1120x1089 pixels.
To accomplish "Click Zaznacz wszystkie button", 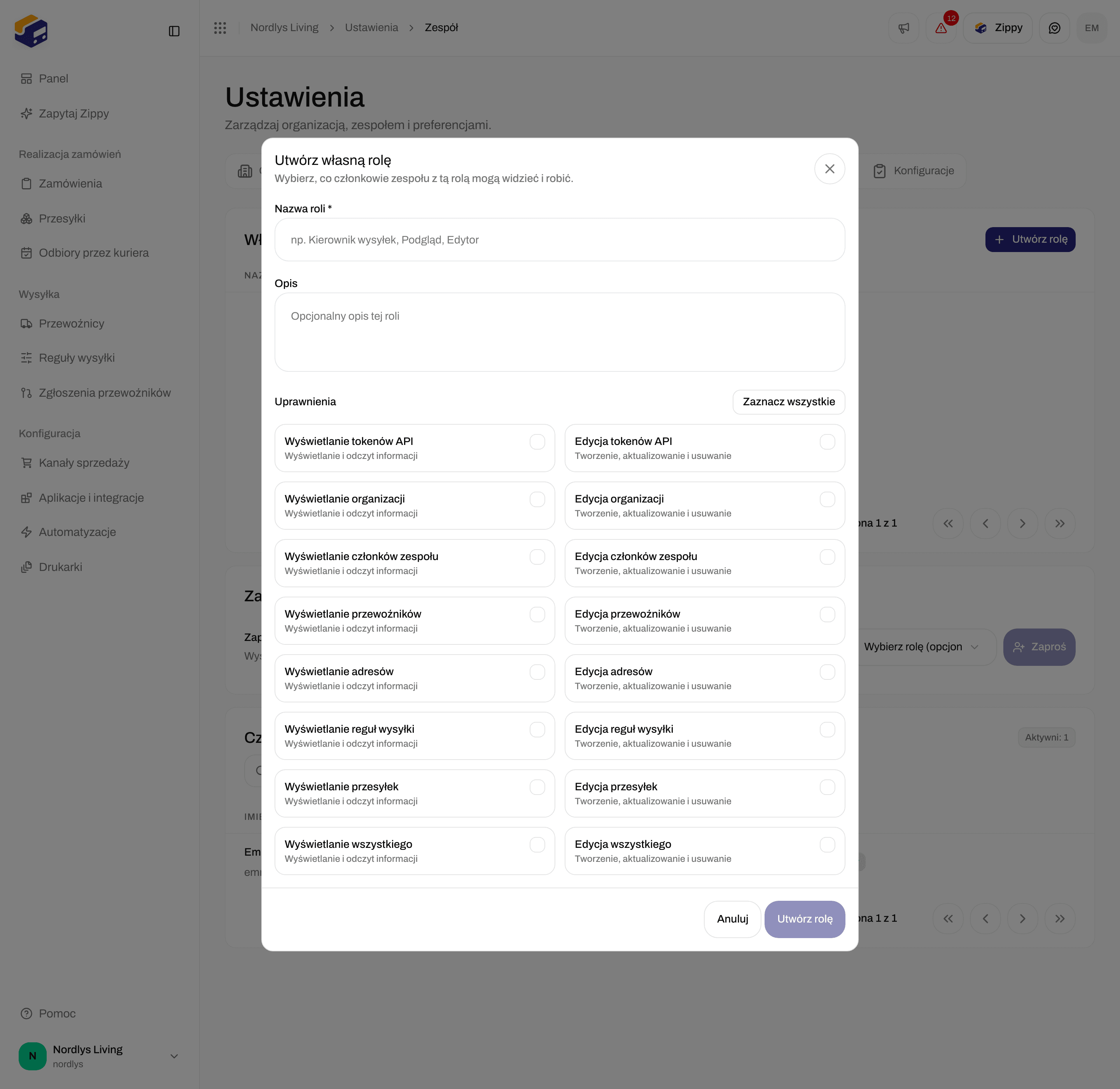I will (x=788, y=401).
